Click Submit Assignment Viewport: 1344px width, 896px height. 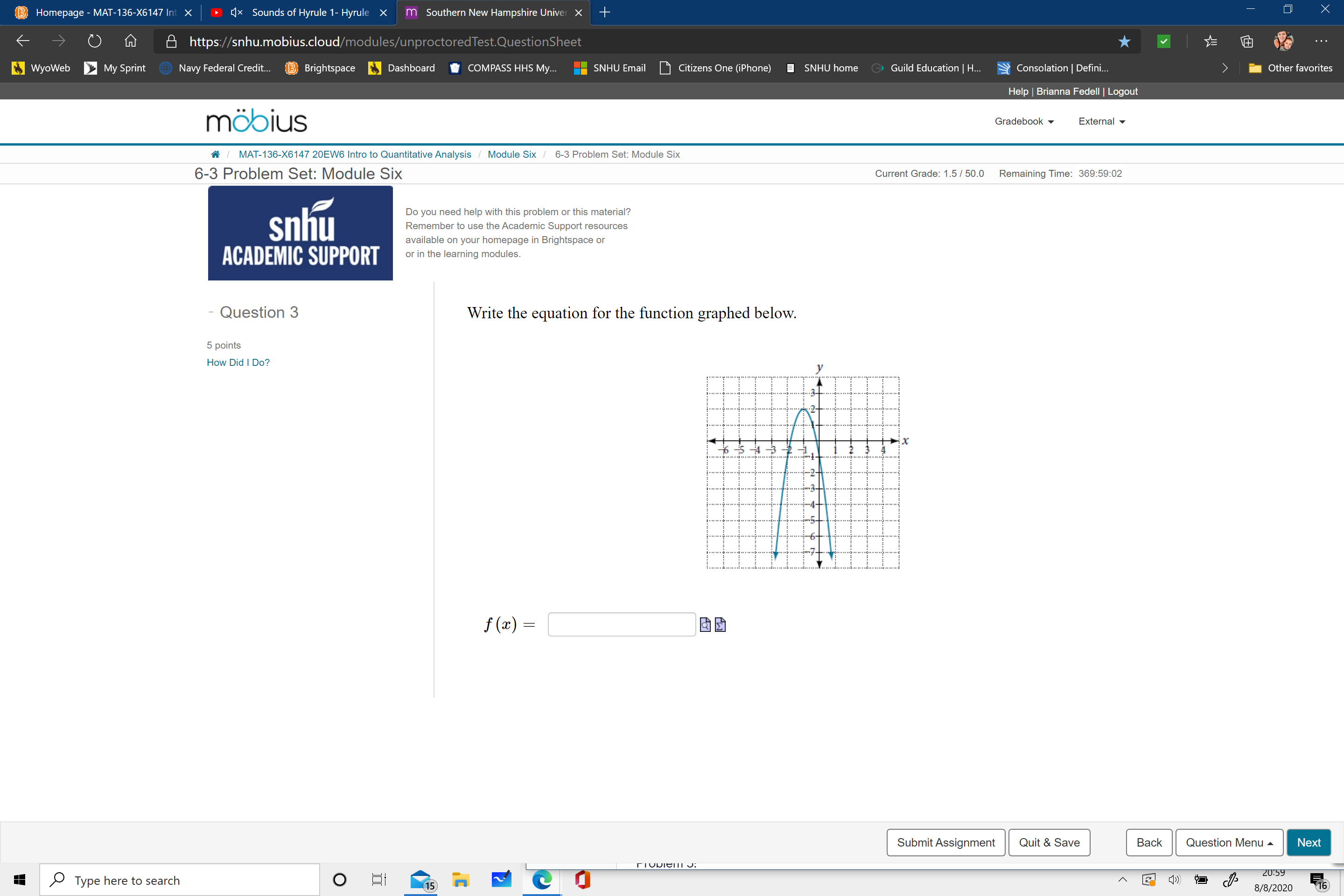click(x=945, y=842)
